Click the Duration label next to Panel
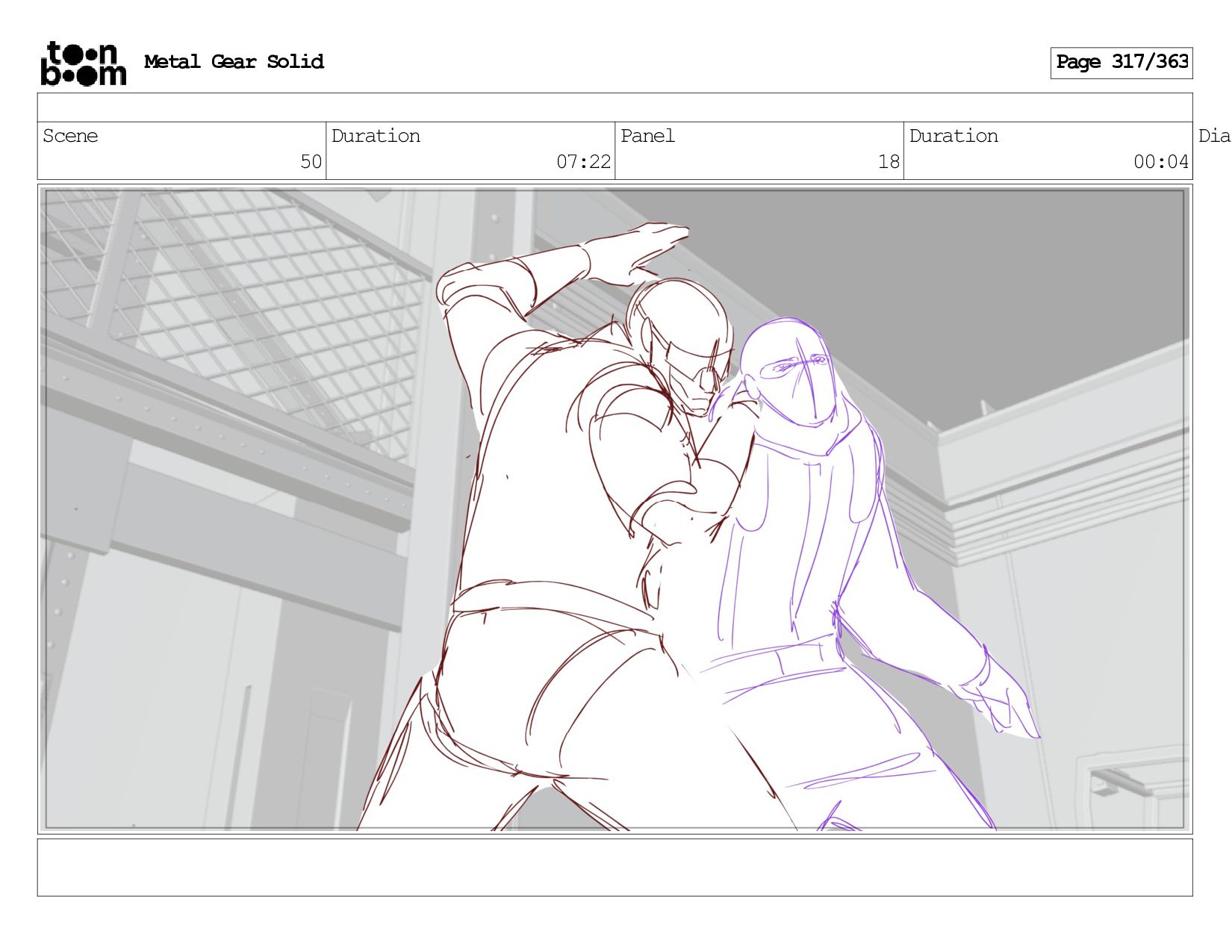 tap(953, 136)
